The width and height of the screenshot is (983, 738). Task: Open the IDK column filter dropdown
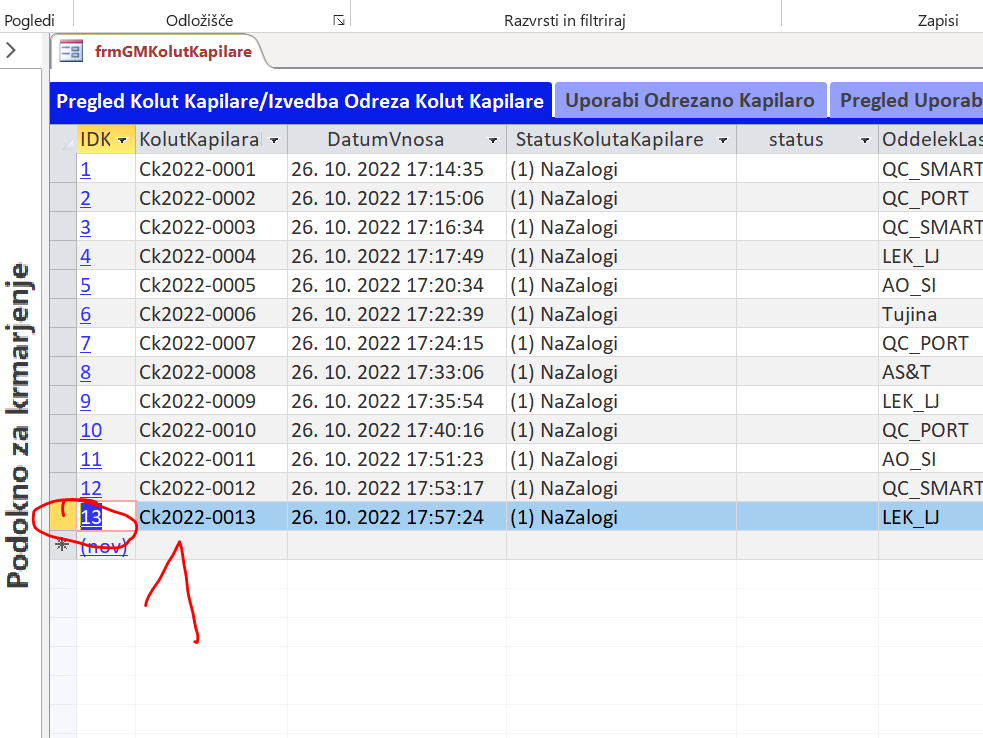(x=122, y=140)
